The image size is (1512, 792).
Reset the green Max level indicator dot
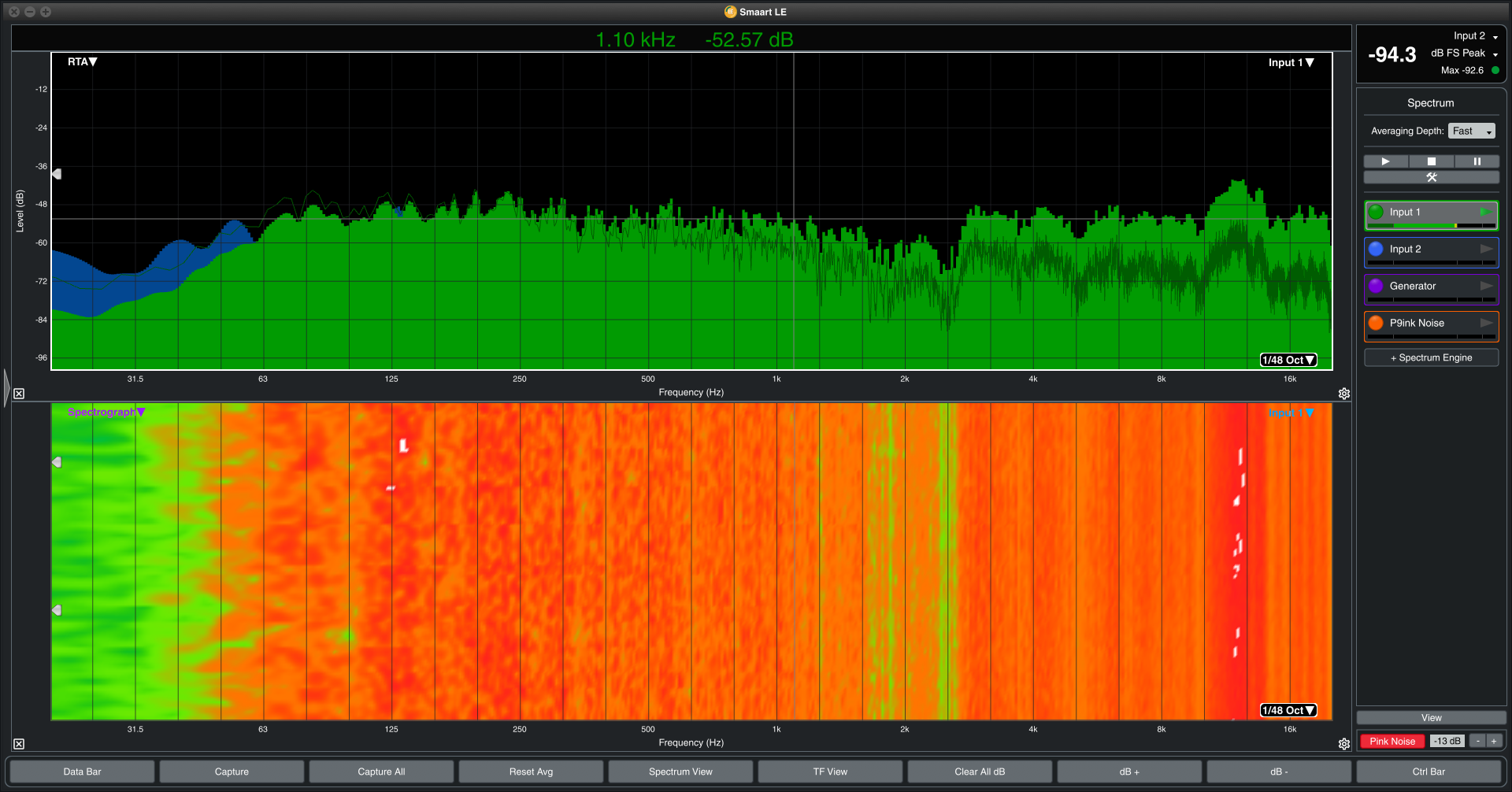[x=1495, y=70]
